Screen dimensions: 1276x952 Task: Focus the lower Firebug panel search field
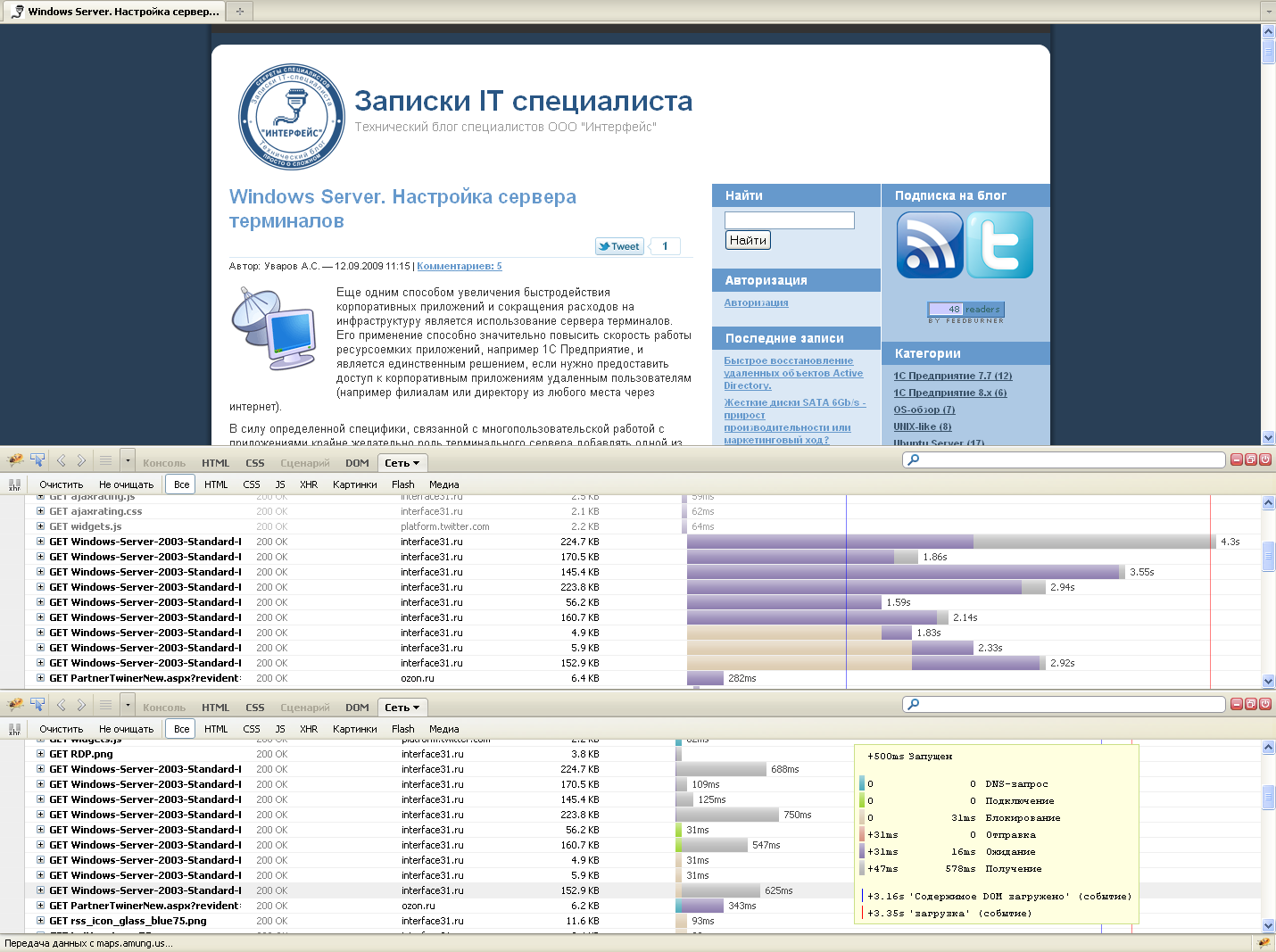1064,704
